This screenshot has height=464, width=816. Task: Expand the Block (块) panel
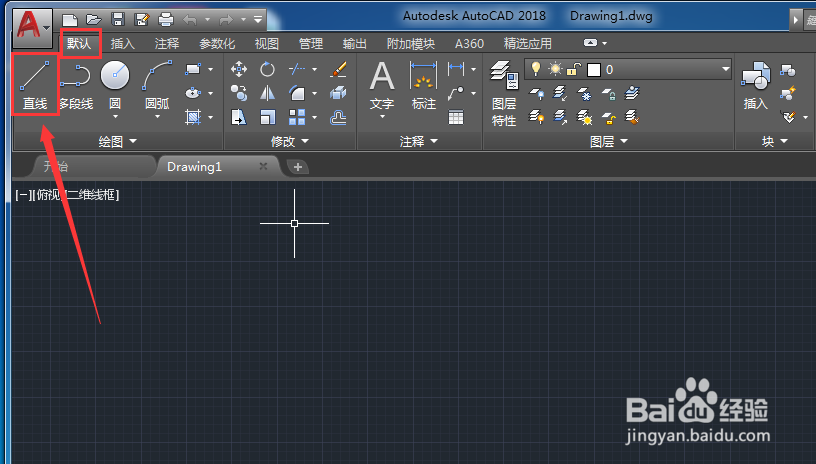click(775, 141)
